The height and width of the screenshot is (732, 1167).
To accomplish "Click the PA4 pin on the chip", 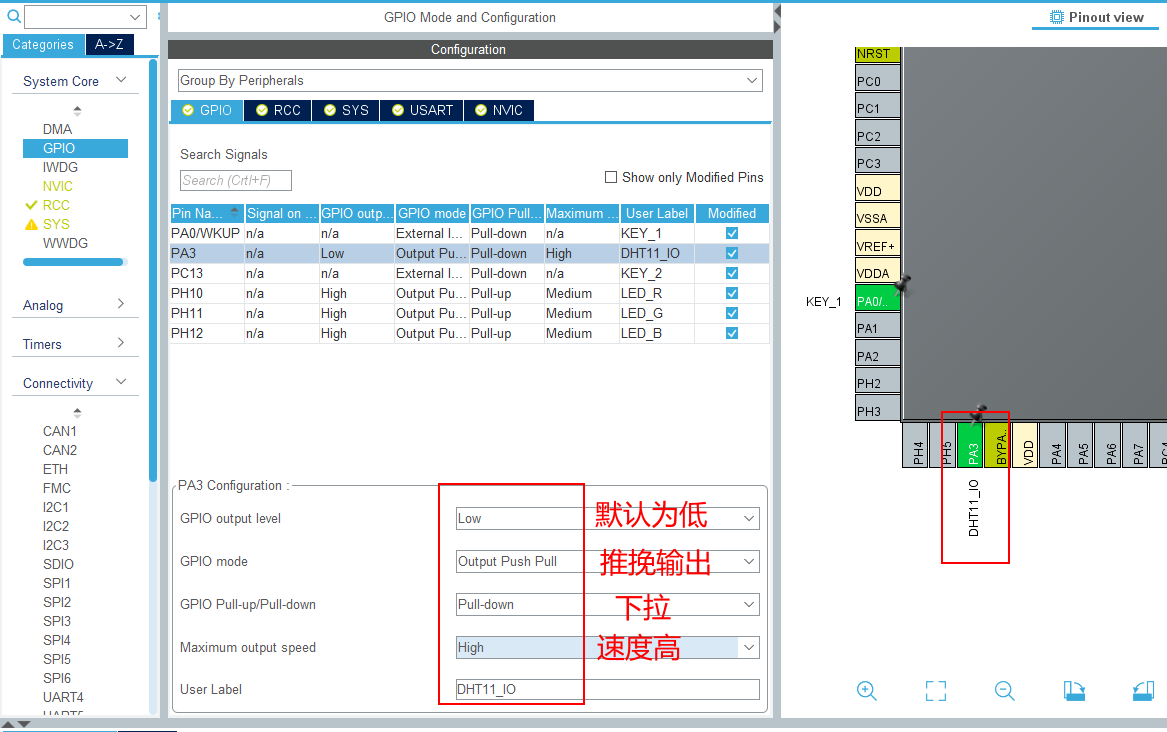I will [1053, 445].
